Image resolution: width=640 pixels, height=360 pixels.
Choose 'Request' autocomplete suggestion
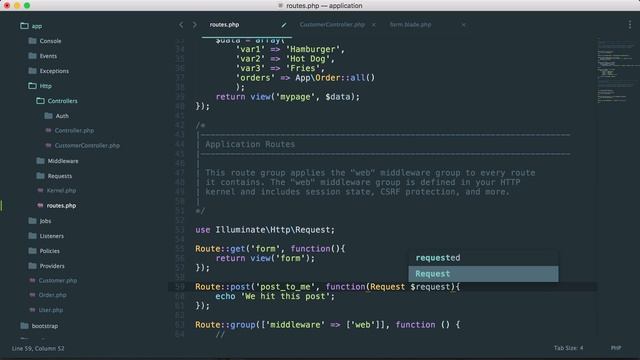point(483,274)
